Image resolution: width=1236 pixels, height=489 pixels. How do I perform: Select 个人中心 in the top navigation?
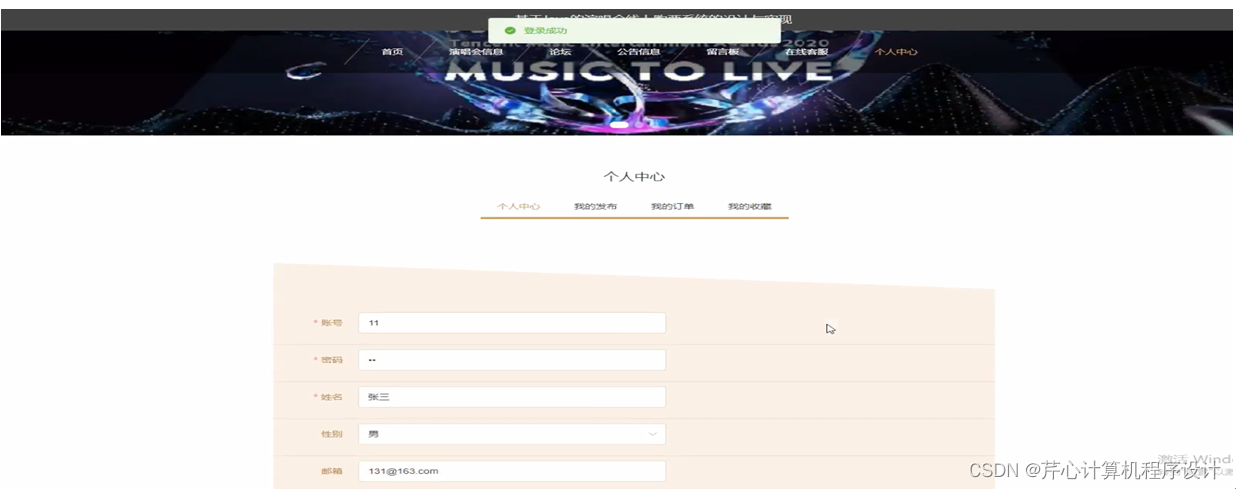pyautogui.click(x=896, y=52)
